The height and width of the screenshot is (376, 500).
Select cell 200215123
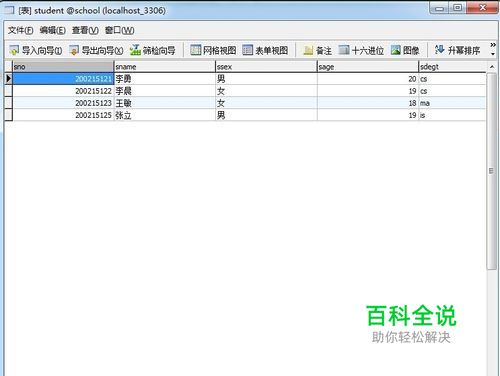tap(63, 103)
